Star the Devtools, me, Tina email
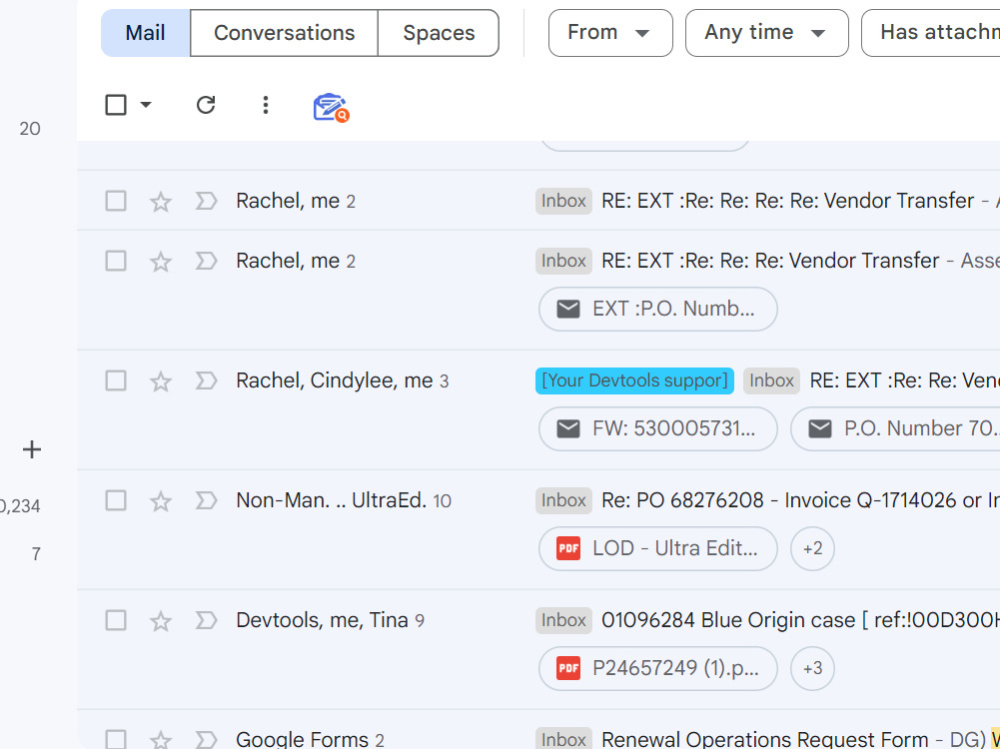Viewport: 1000px width, 749px height. [x=161, y=621]
